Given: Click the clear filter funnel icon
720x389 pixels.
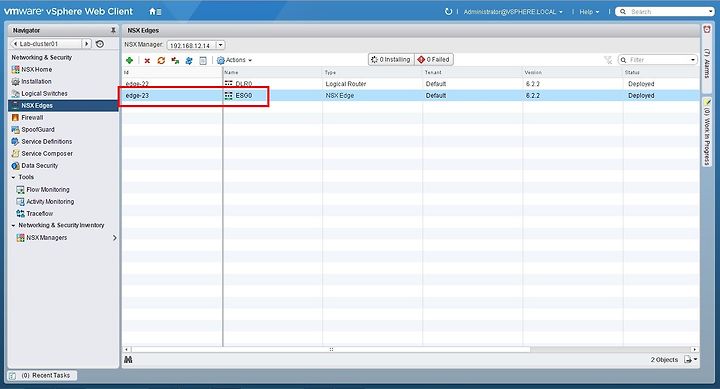Looking at the screenshot, I should tap(608, 60).
